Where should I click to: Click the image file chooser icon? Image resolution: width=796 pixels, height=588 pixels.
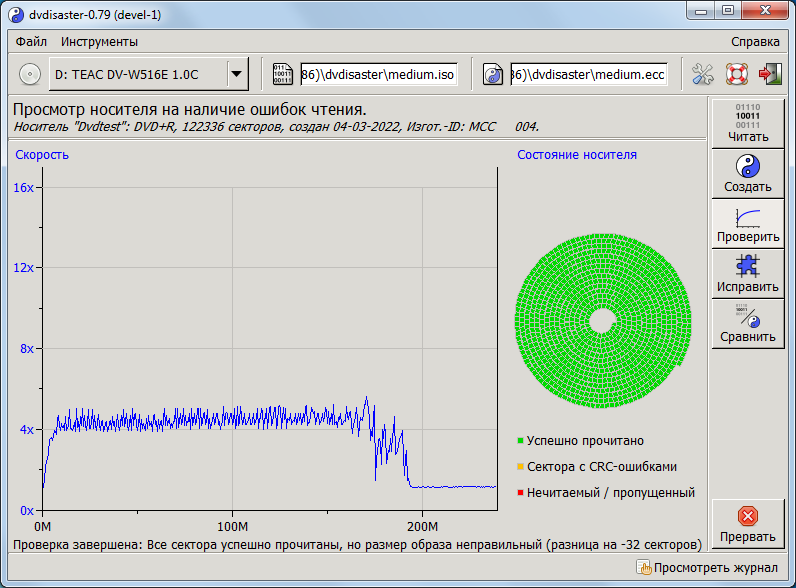click(283, 74)
